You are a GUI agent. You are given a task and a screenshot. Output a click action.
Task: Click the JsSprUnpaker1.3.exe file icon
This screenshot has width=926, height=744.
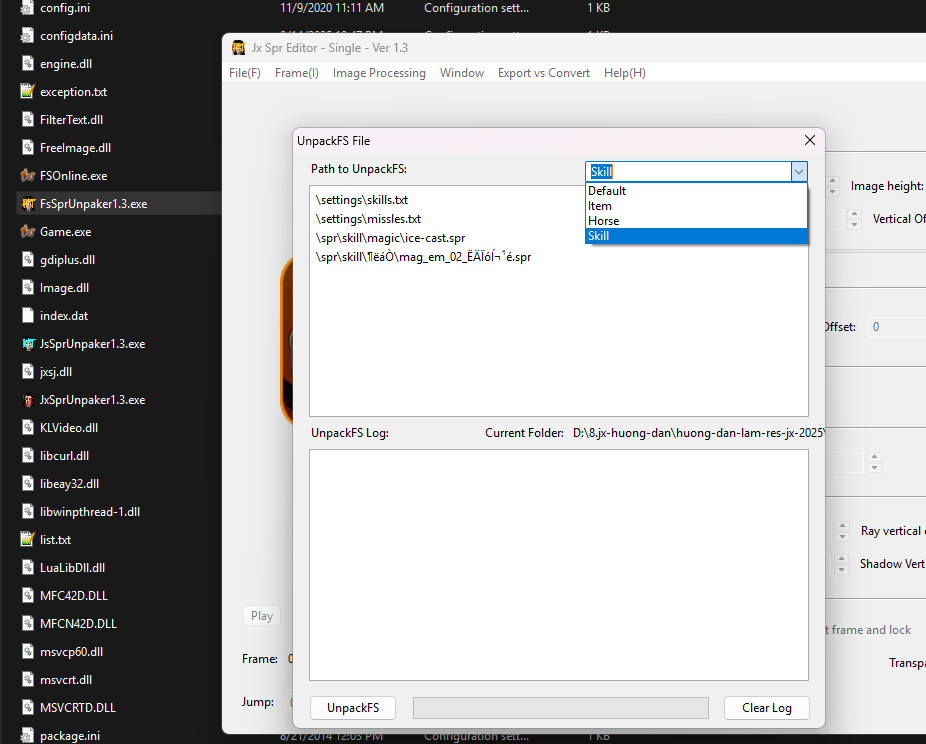click(x=28, y=344)
